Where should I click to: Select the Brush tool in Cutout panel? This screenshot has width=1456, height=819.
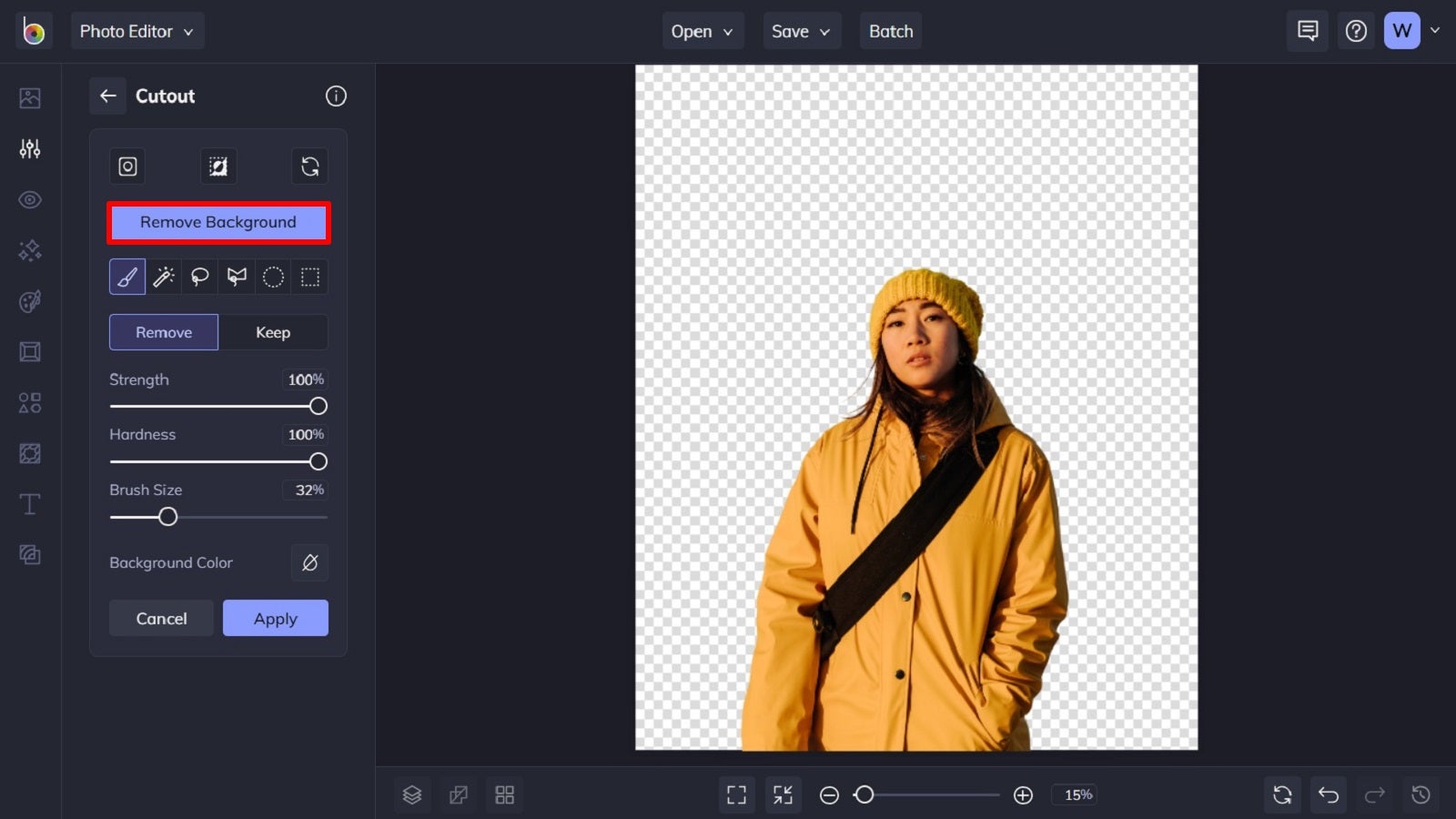pos(126,277)
